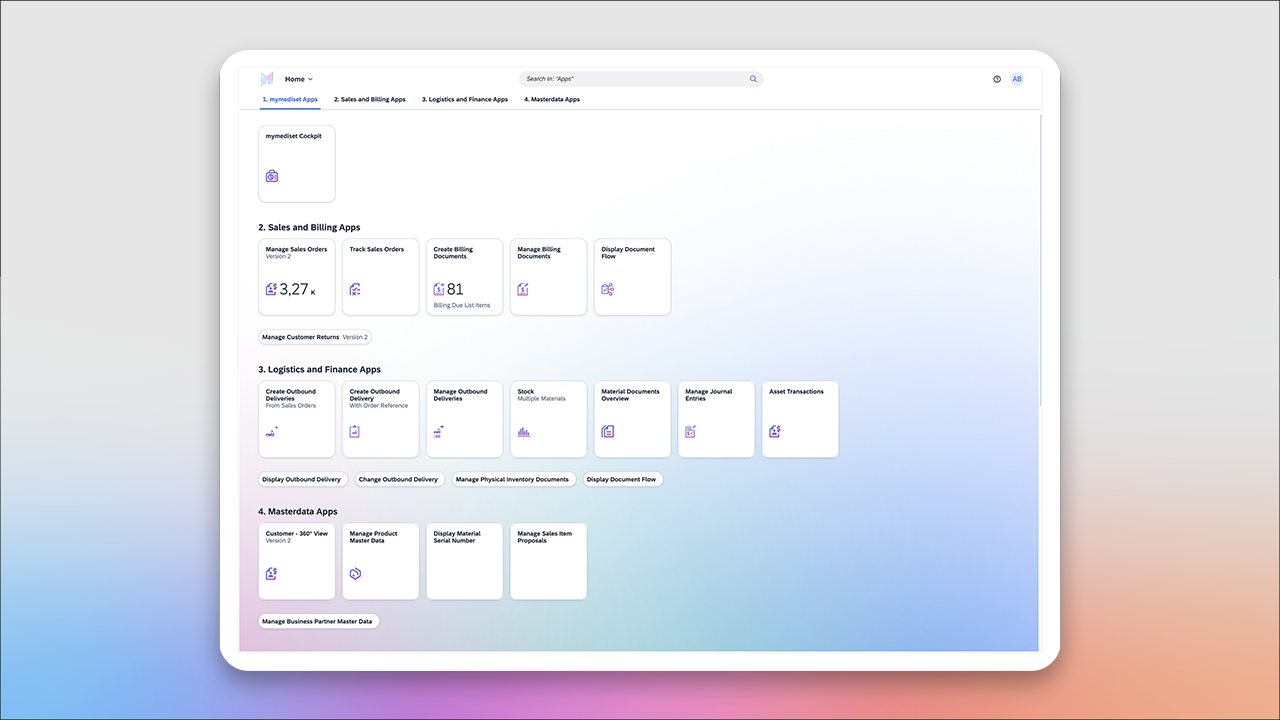Open the AB user profile avatar
This screenshot has width=1280, height=720.
coord(1017,79)
